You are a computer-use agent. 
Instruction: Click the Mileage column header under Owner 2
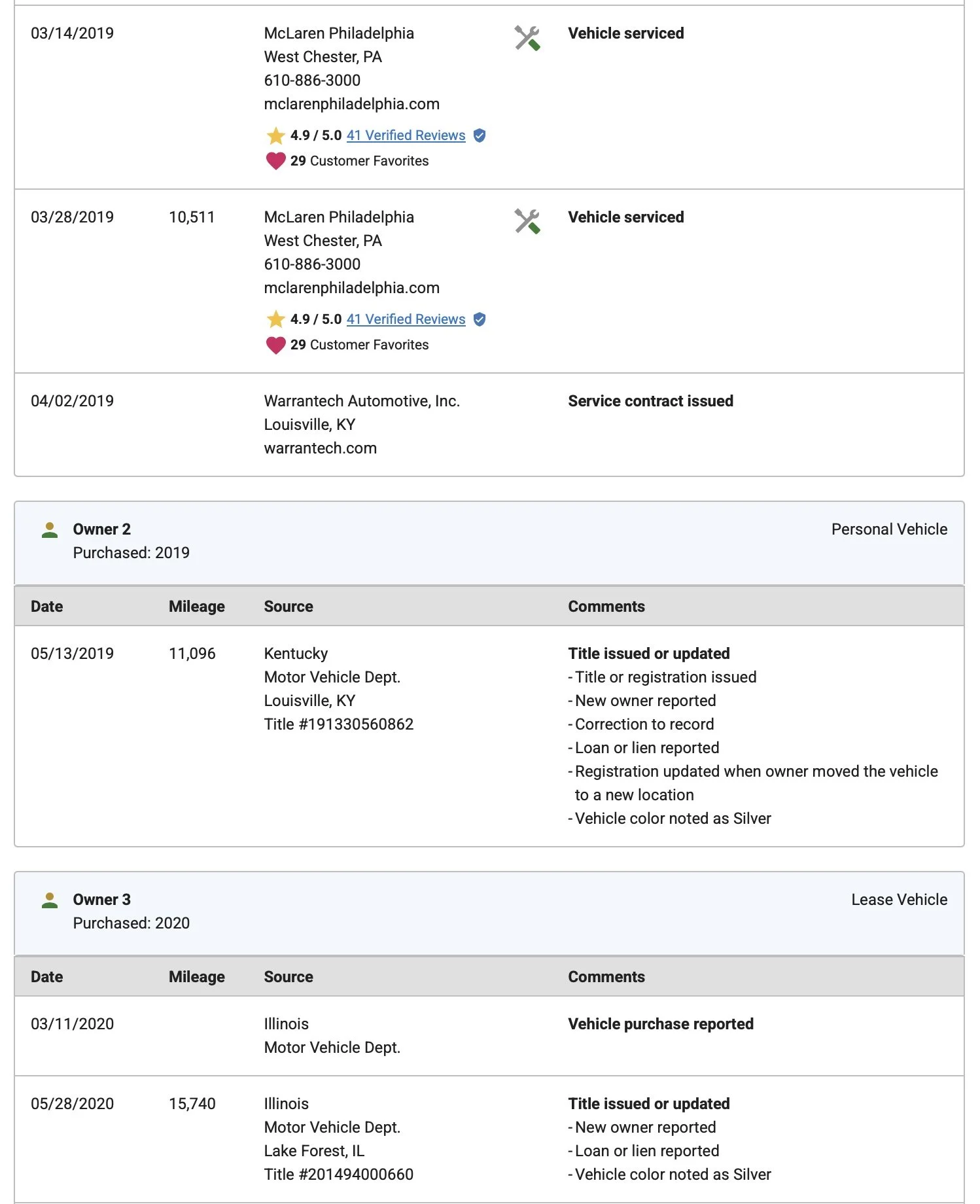(196, 607)
